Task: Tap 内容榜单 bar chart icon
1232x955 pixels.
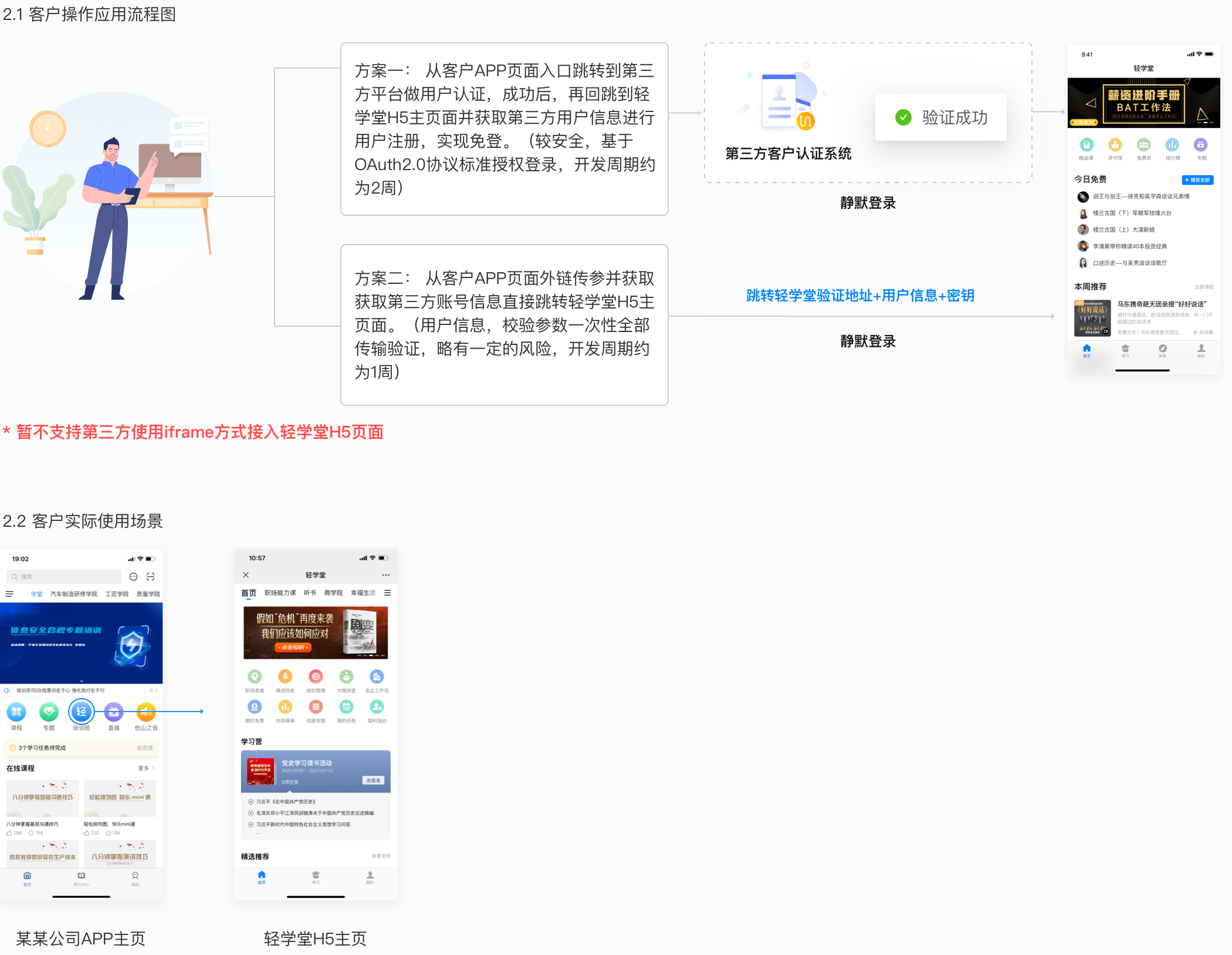Action: click(285, 707)
